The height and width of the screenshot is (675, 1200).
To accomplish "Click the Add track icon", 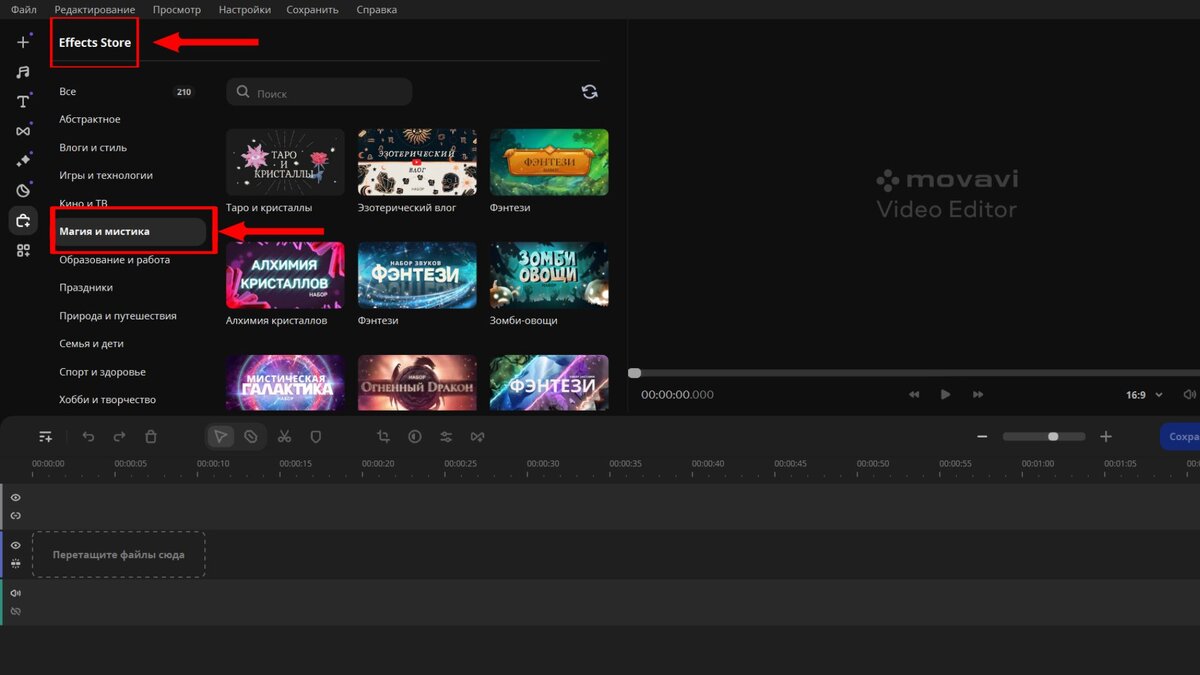I will (45, 437).
